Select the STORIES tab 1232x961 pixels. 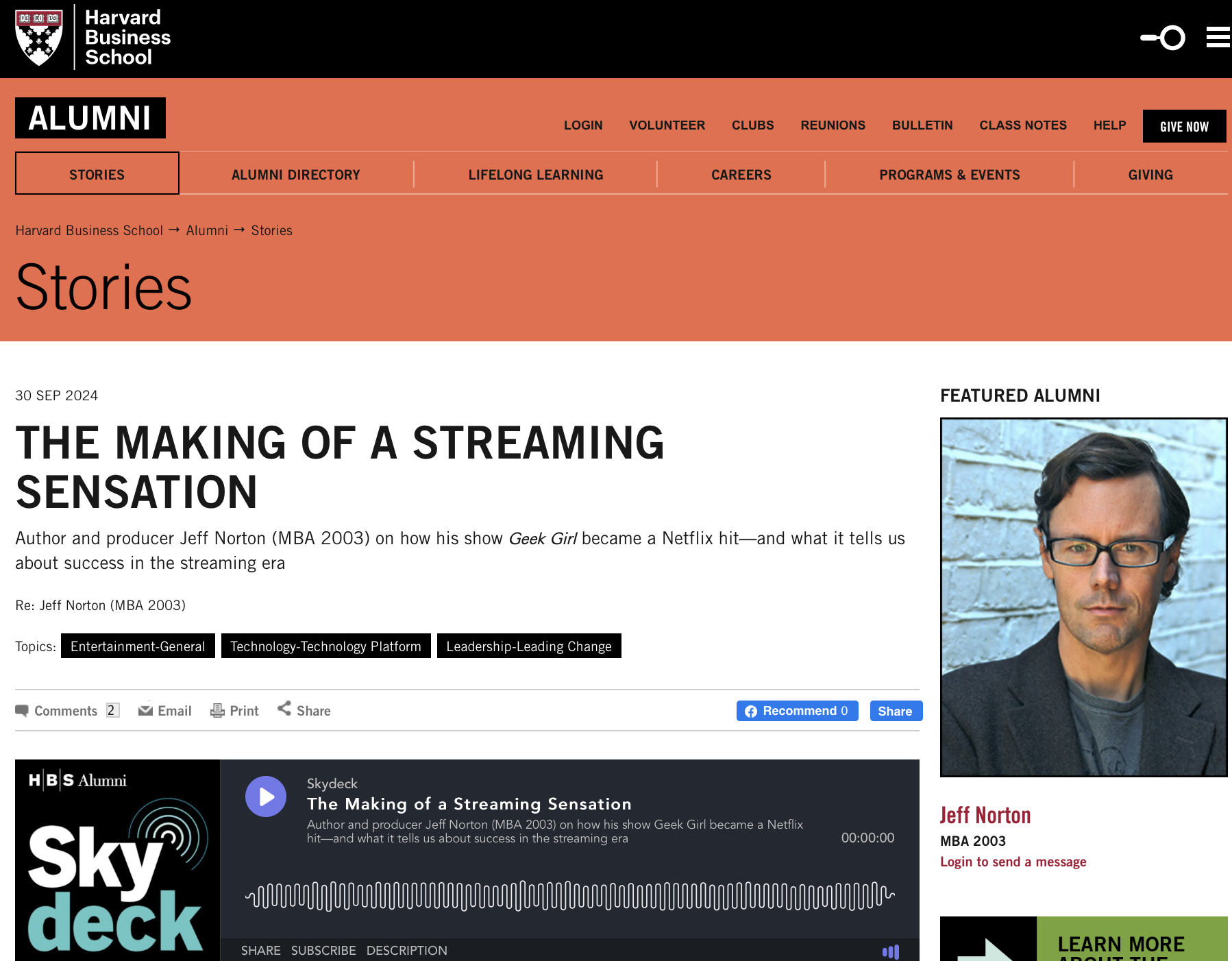tap(97, 174)
